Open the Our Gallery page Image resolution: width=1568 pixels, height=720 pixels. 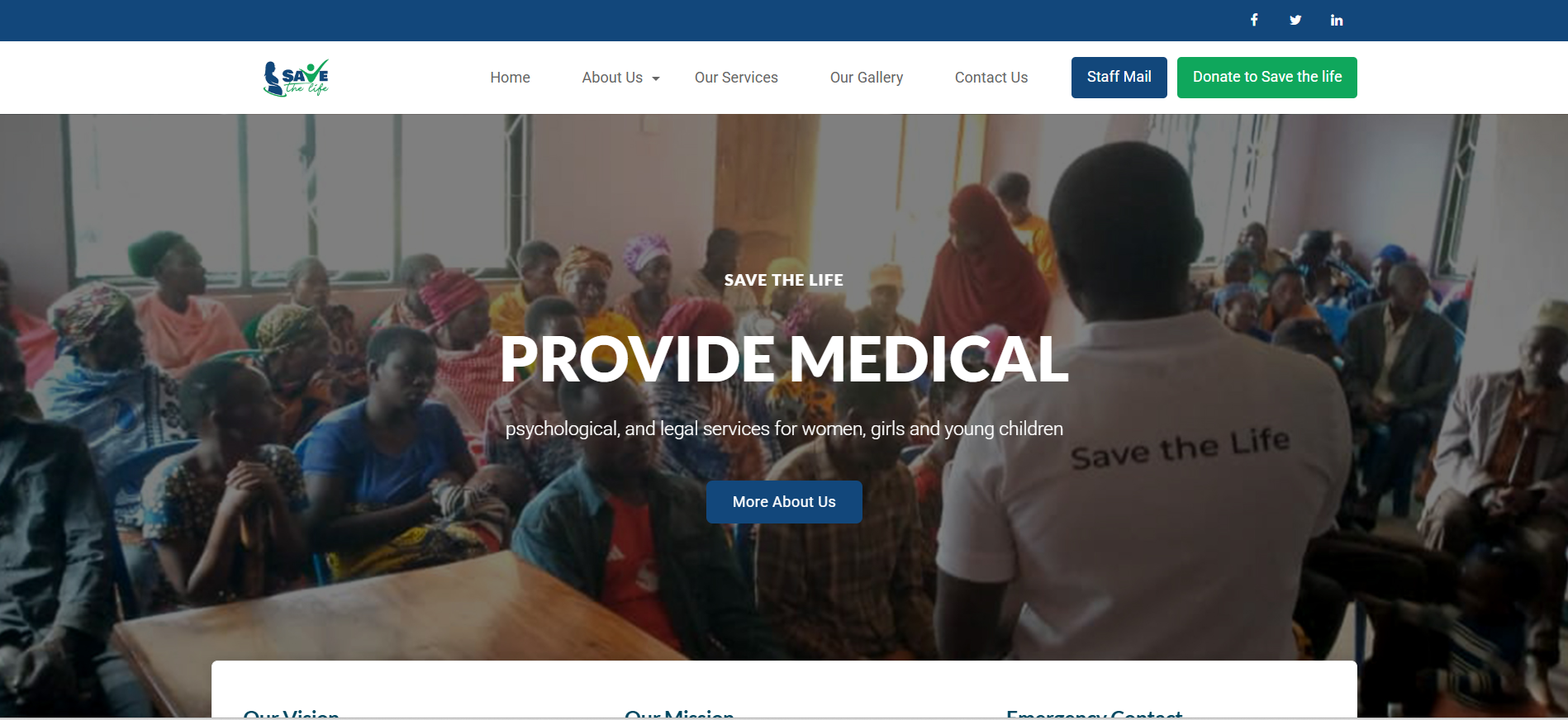866,78
